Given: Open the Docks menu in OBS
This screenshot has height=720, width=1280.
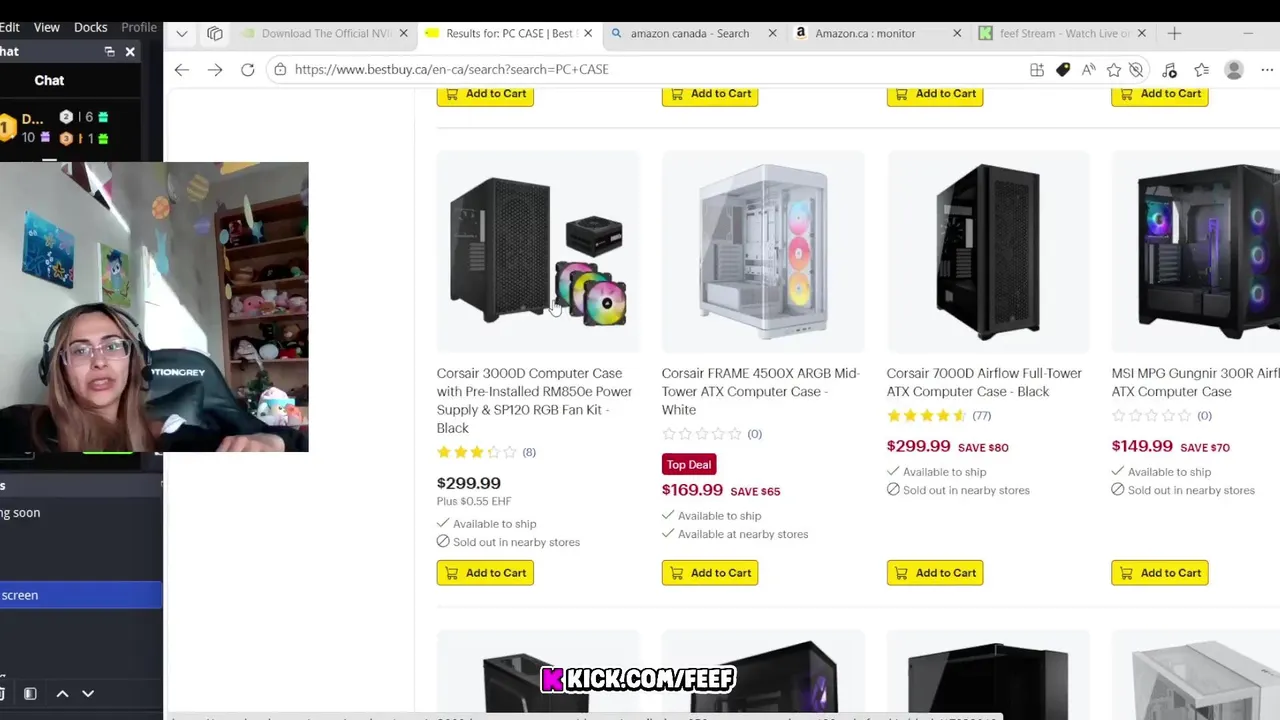Looking at the screenshot, I should (x=90, y=27).
